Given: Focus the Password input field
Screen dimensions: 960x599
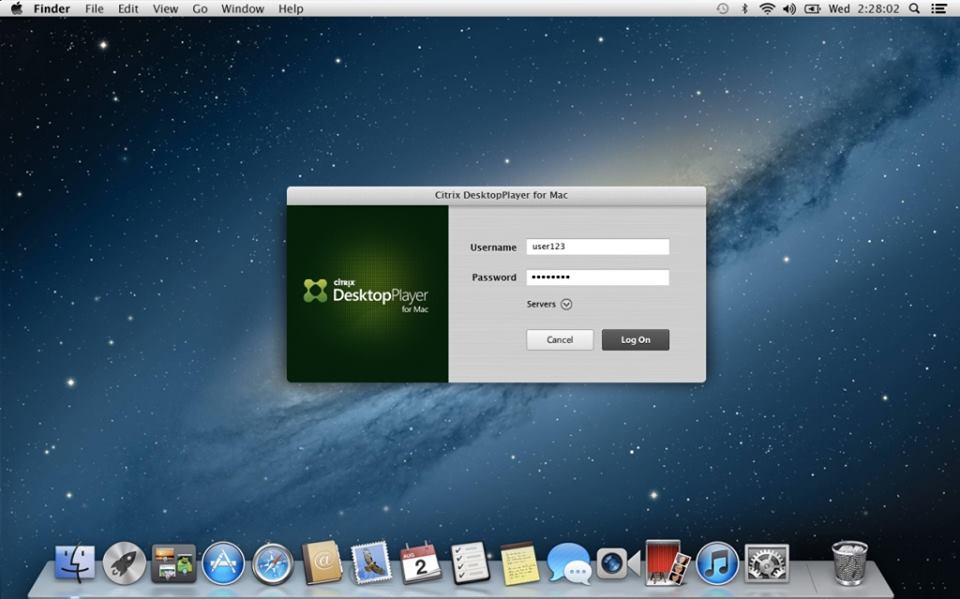Looking at the screenshot, I should point(597,277).
